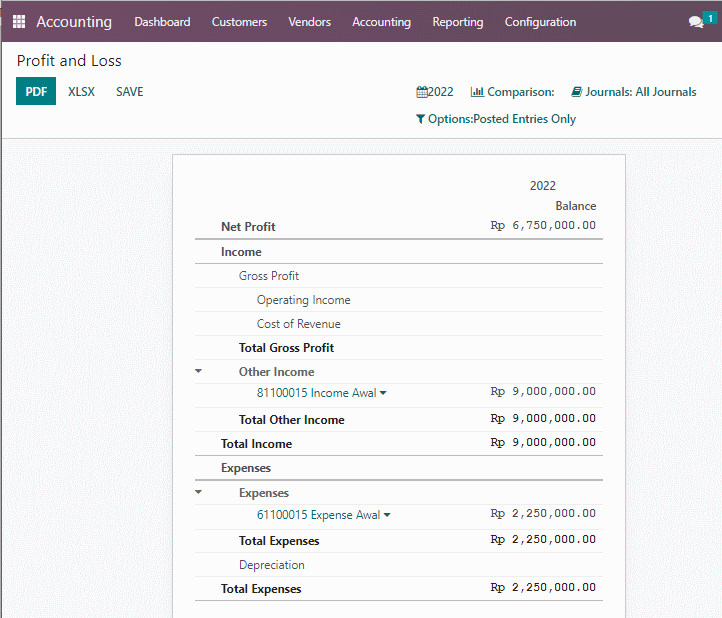Open dropdown caret beside 81100015 Income Awal
Image resolution: width=722 pixels, height=618 pixels.
coord(383,393)
